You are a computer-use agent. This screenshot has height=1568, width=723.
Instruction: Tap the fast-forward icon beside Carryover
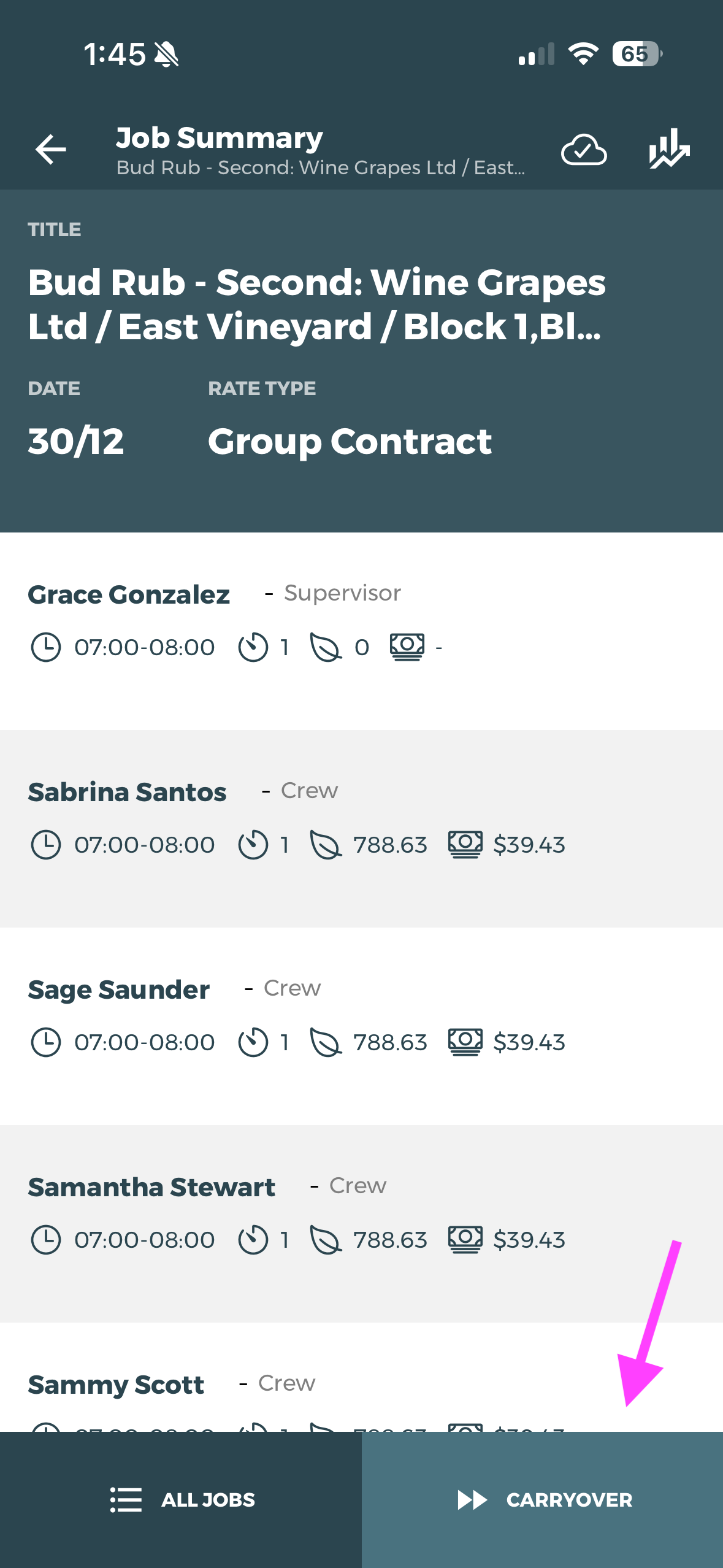[472, 1500]
